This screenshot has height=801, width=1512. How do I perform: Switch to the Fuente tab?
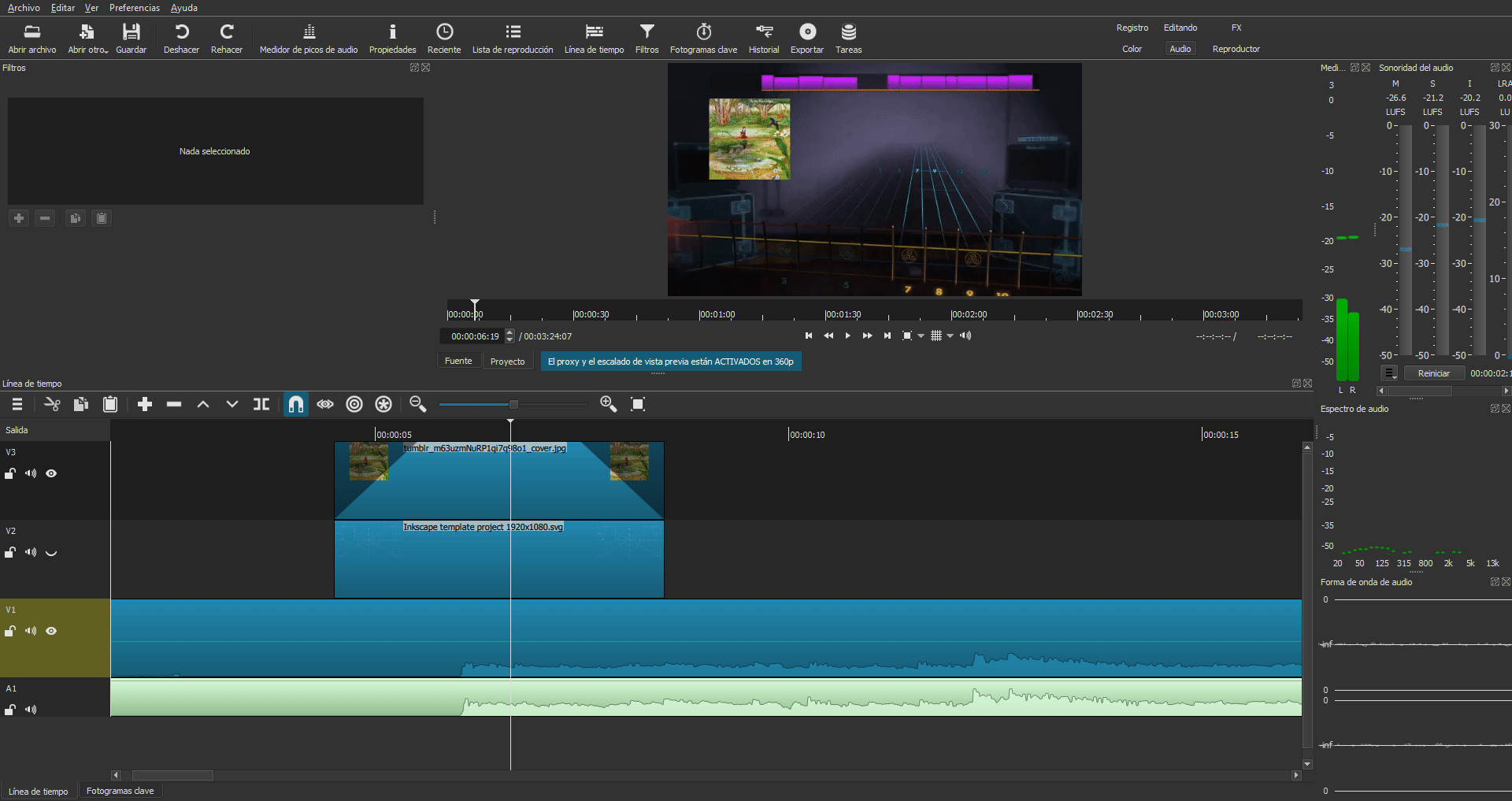pyautogui.click(x=458, y=361)
